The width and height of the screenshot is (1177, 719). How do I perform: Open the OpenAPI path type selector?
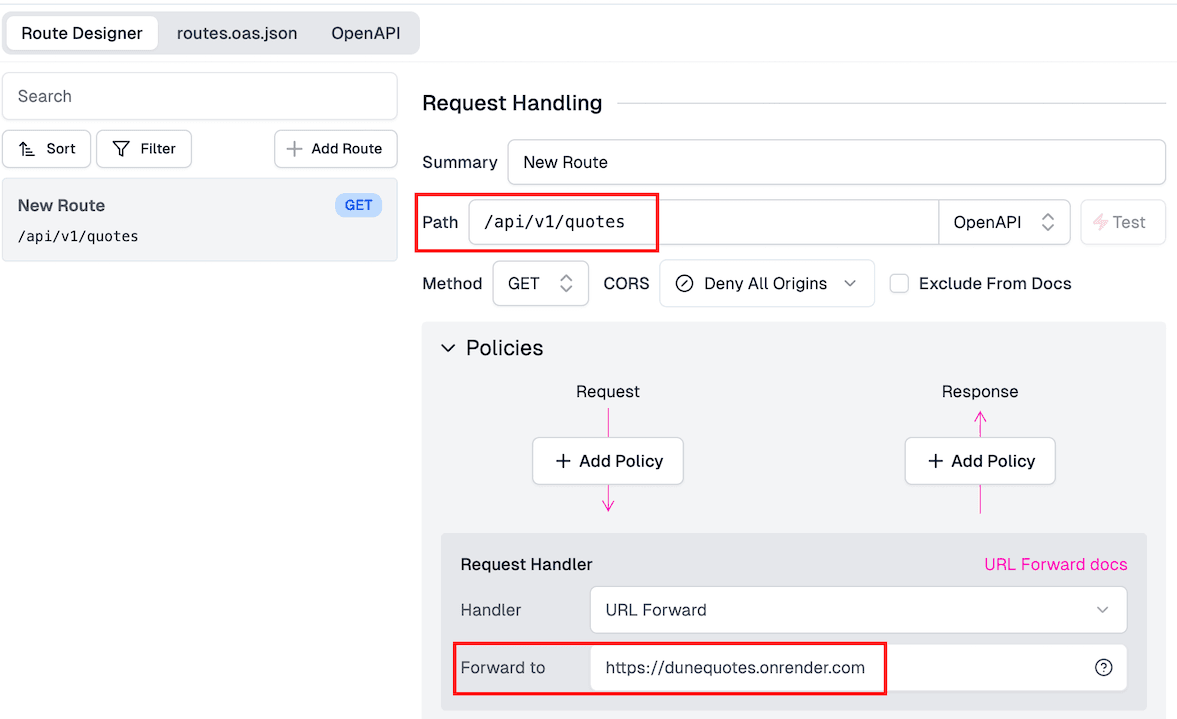click(x=1004, y=222)
